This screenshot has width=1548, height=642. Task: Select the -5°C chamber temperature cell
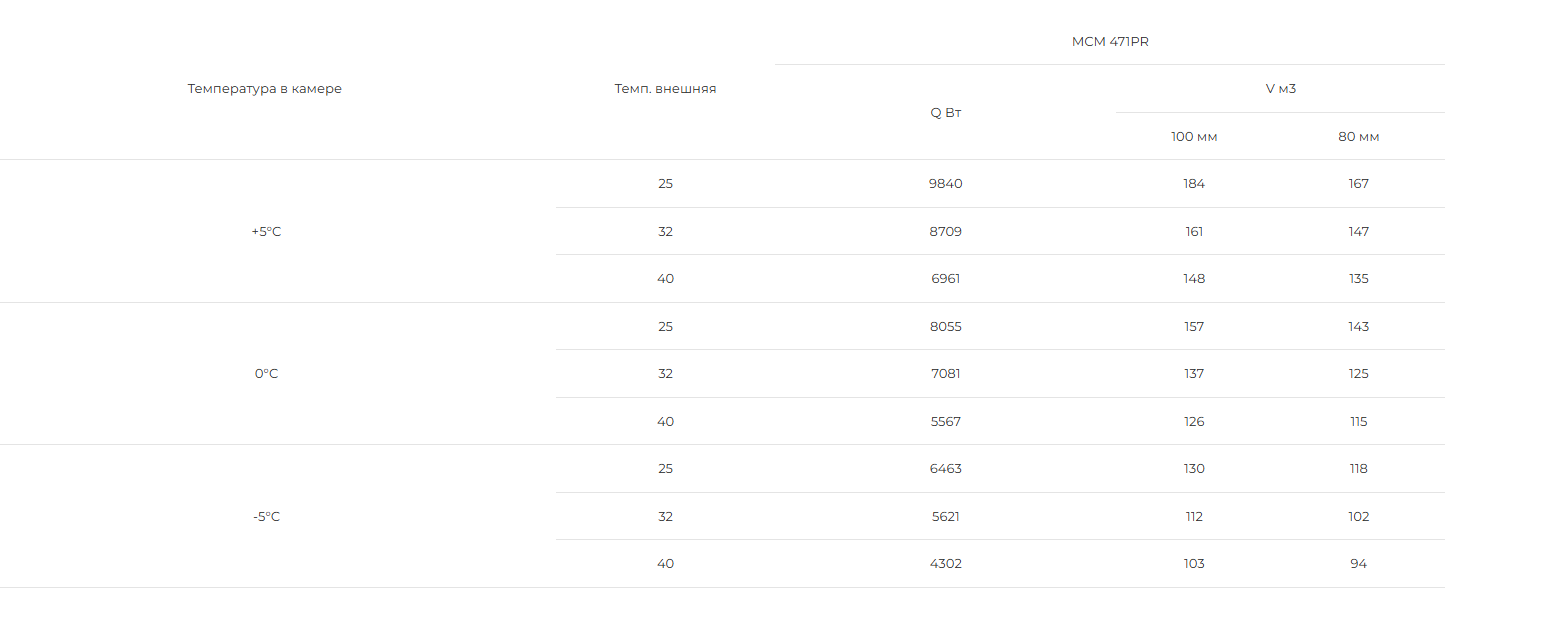(x=266, y=517)
